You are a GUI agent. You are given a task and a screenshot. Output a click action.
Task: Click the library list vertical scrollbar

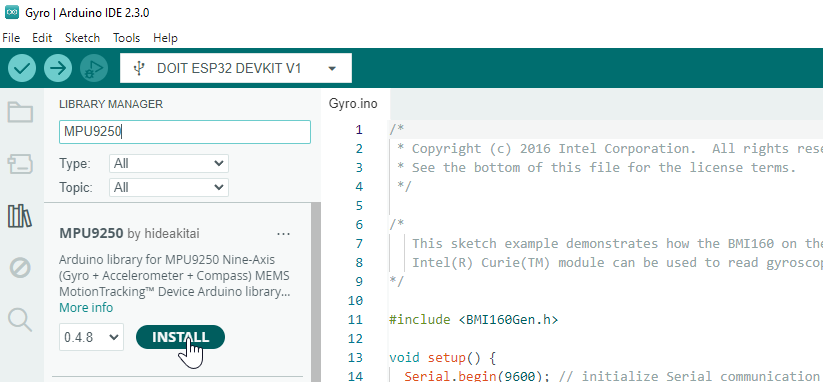point(316,292)
